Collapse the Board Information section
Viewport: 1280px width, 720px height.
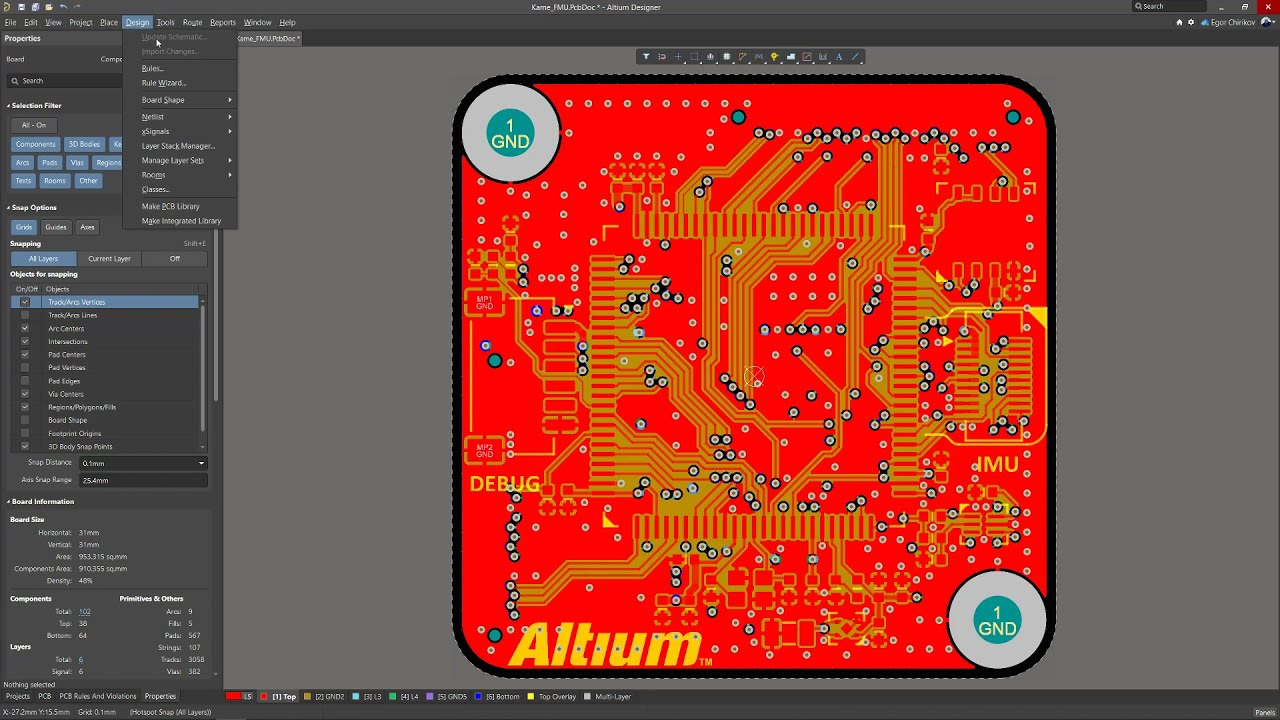point(9,501)
